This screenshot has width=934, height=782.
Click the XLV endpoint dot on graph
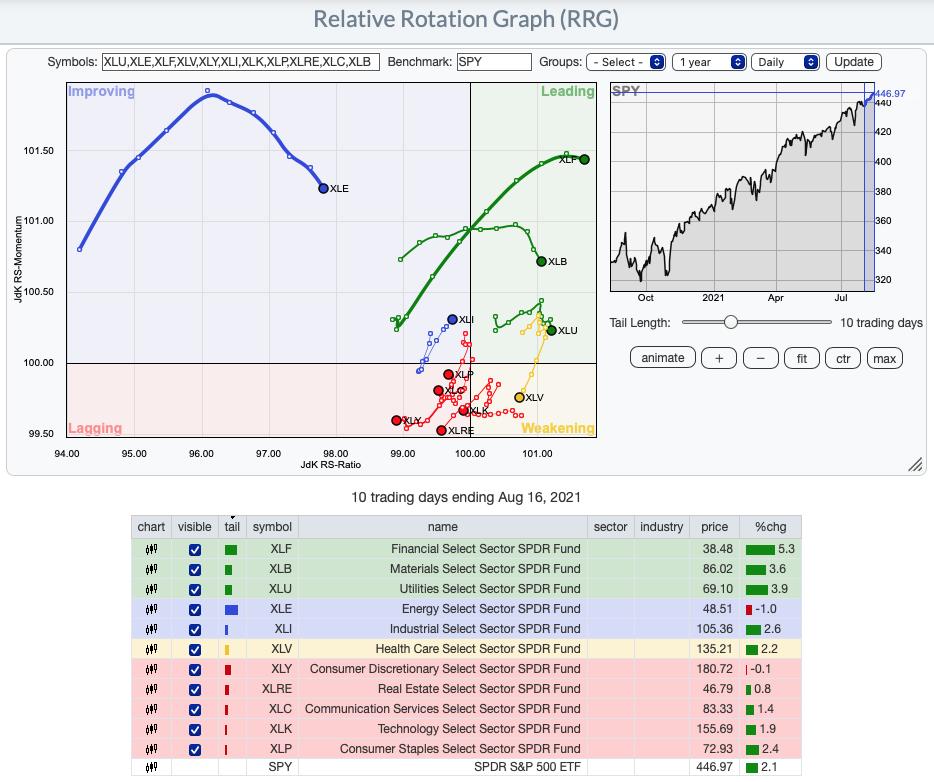tap(519, 397)
